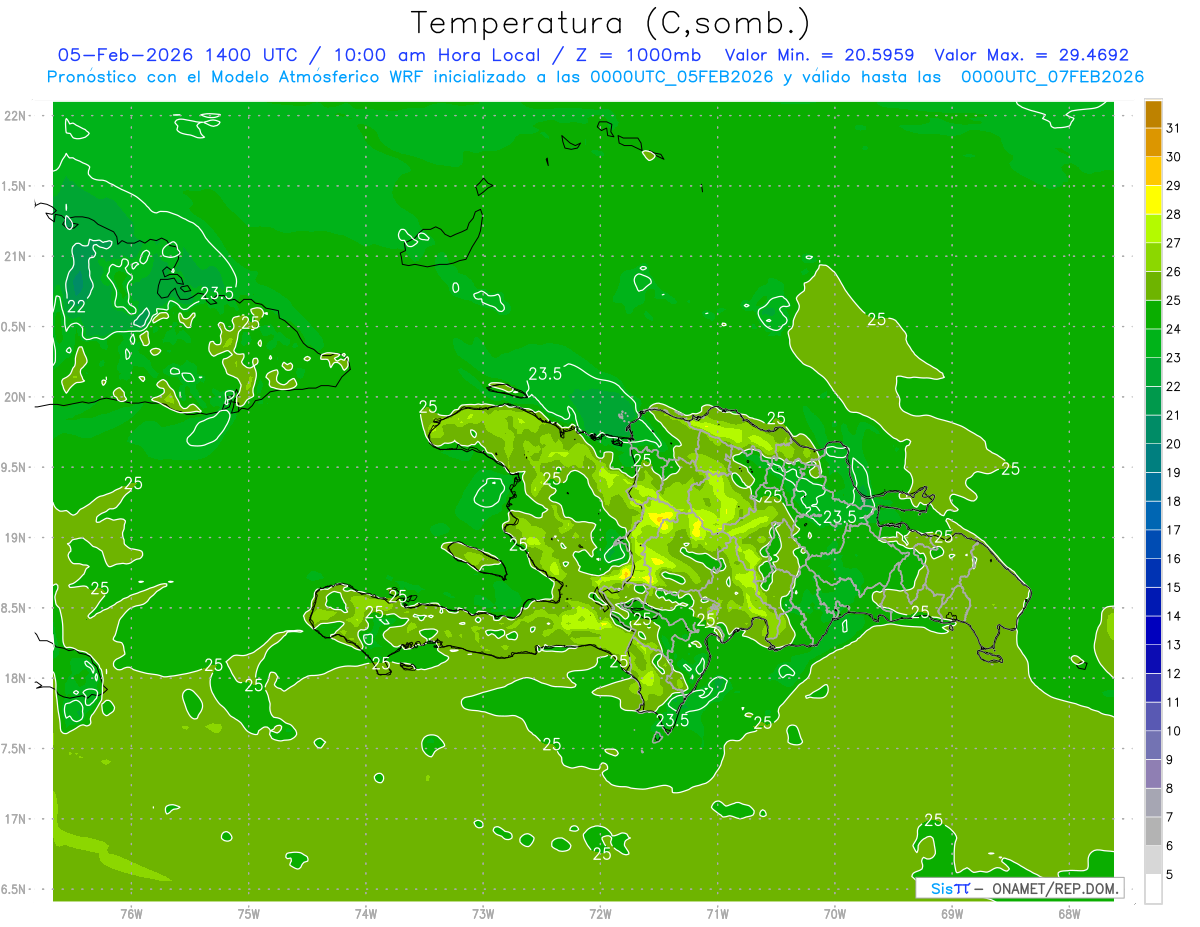
Task: Pick the color bar swatch between 29 and 30
Action: click(x=1153, y=170)
